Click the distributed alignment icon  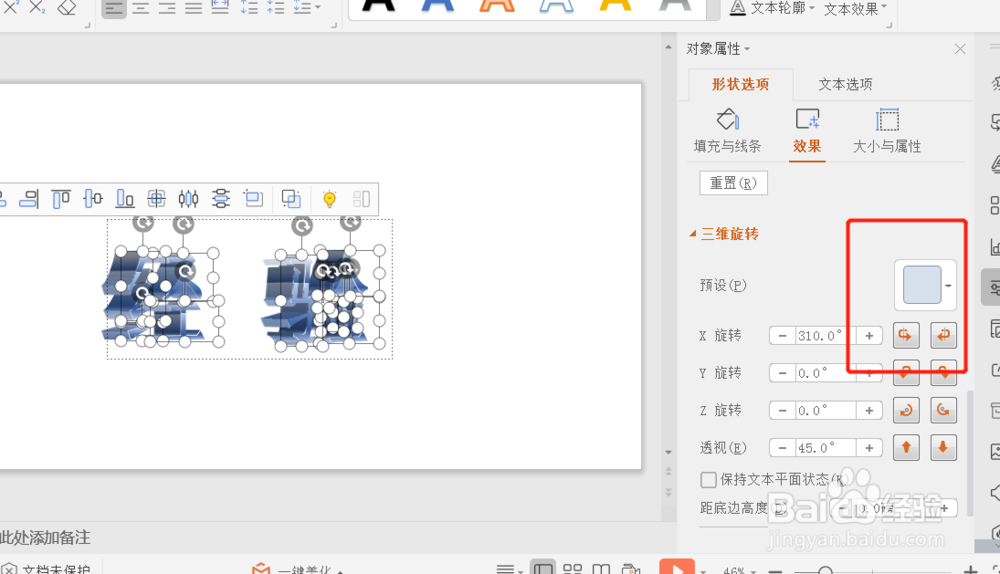(220, 8)
